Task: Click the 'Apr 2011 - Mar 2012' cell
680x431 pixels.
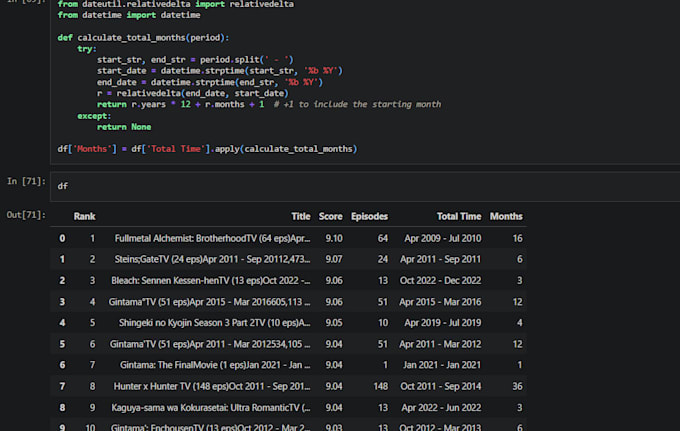Action: pos(440,344)
